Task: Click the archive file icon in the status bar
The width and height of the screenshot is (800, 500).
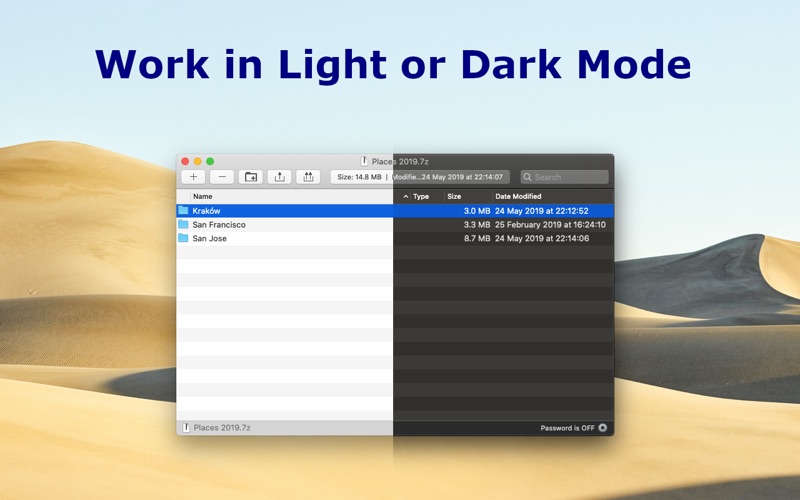Action: click(x=186, y=428)
